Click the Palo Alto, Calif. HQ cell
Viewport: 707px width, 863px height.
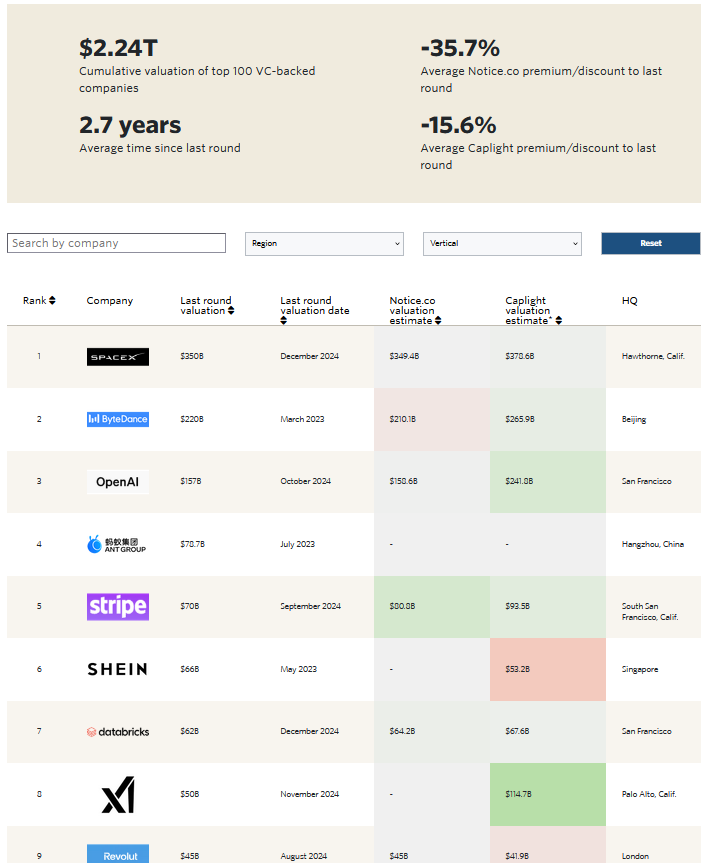click(649, 794)
